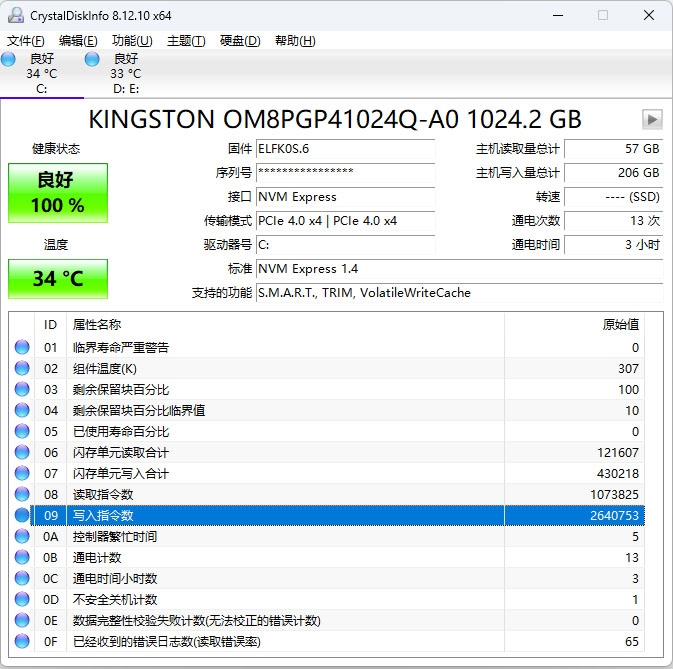Switch to the D: E: drive tab
The height and width of the screenshot is (669, 673).
click(x=126, y=73)
